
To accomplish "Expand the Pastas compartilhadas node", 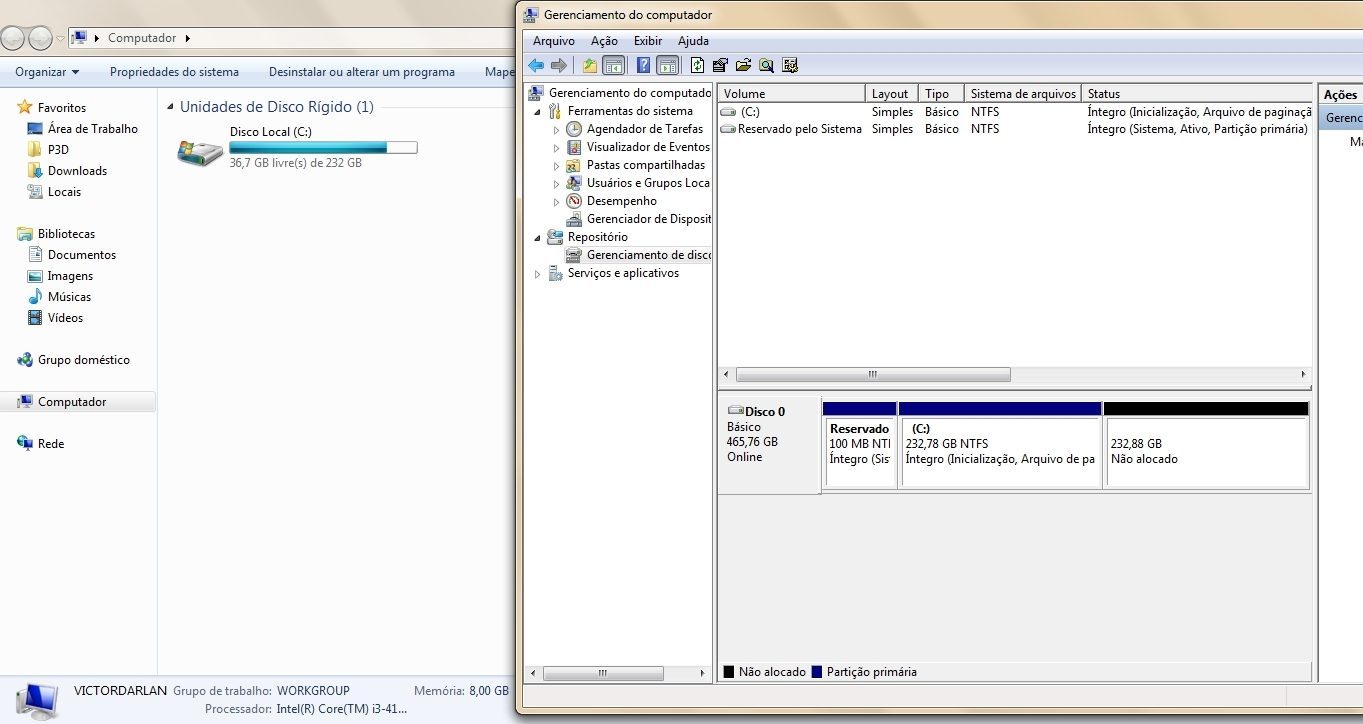I will coord(557,166).
